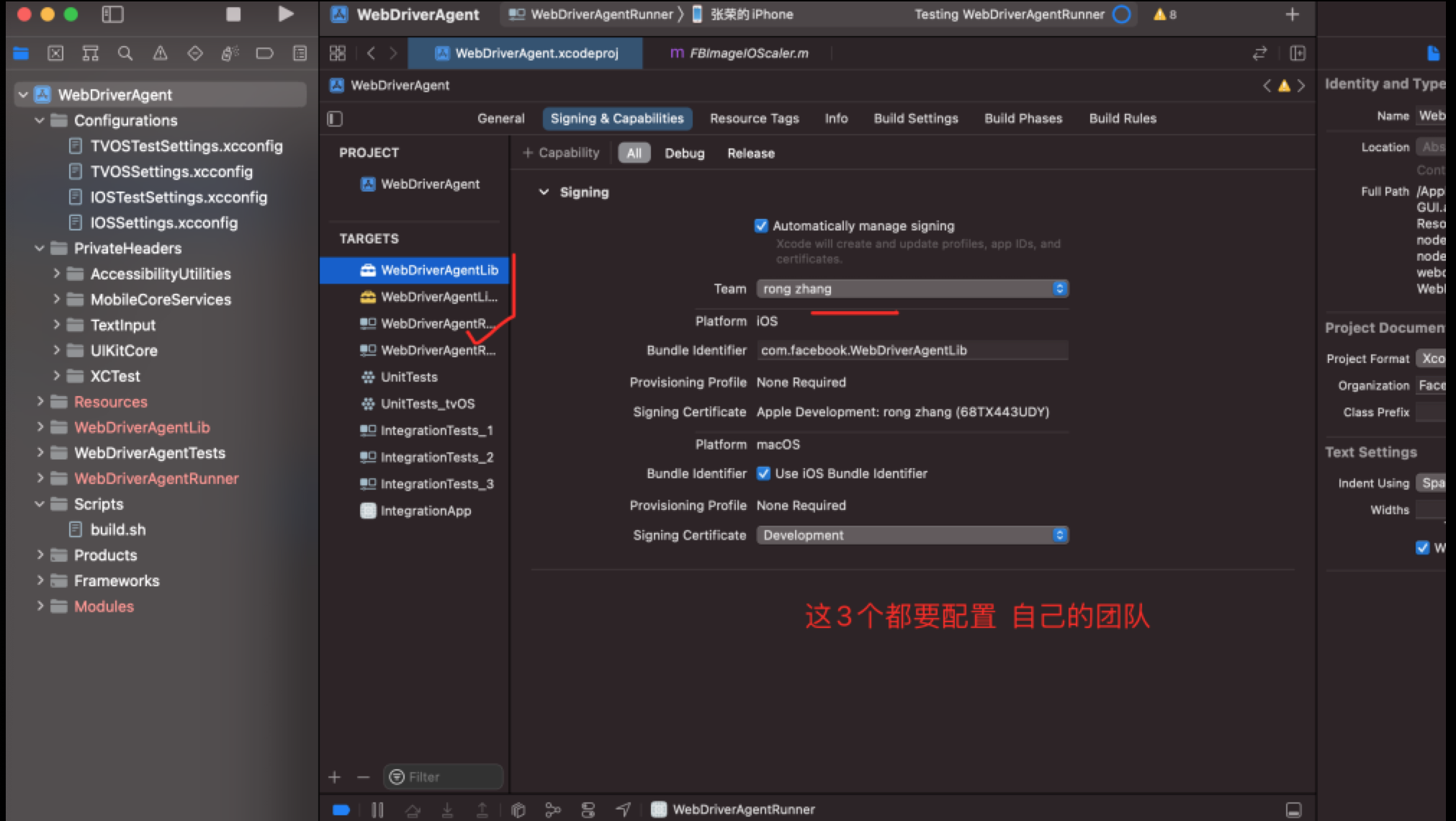Open the debug view hierarchy icon
Viewport: 1456px width, 821px height.
click(518, 810)
